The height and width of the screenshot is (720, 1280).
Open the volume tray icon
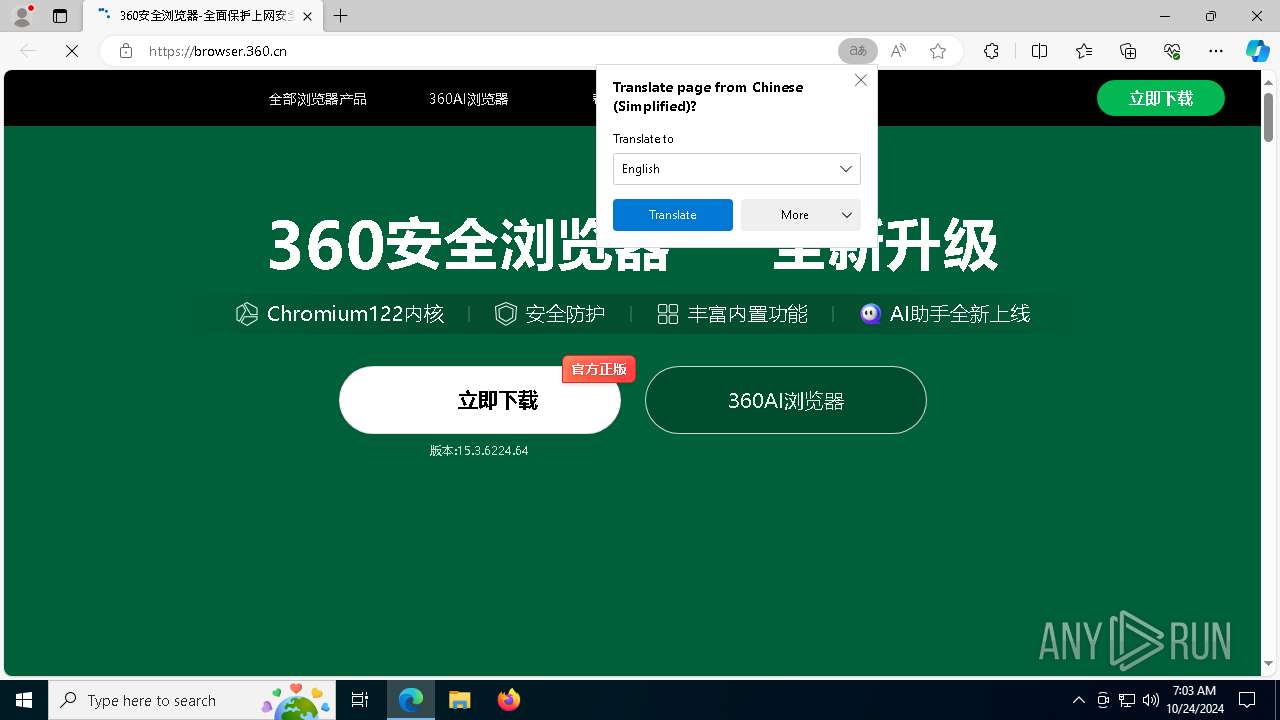point(1151,700)
